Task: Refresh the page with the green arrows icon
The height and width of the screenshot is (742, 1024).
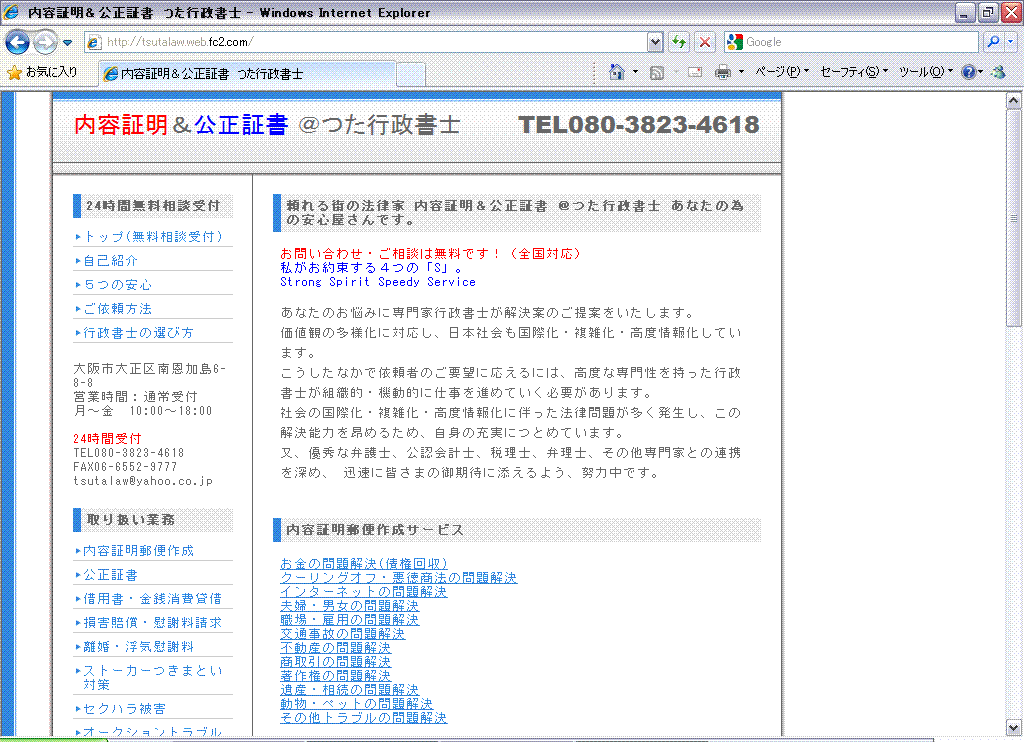Action: pyautogui.click(x=680, y=42)
